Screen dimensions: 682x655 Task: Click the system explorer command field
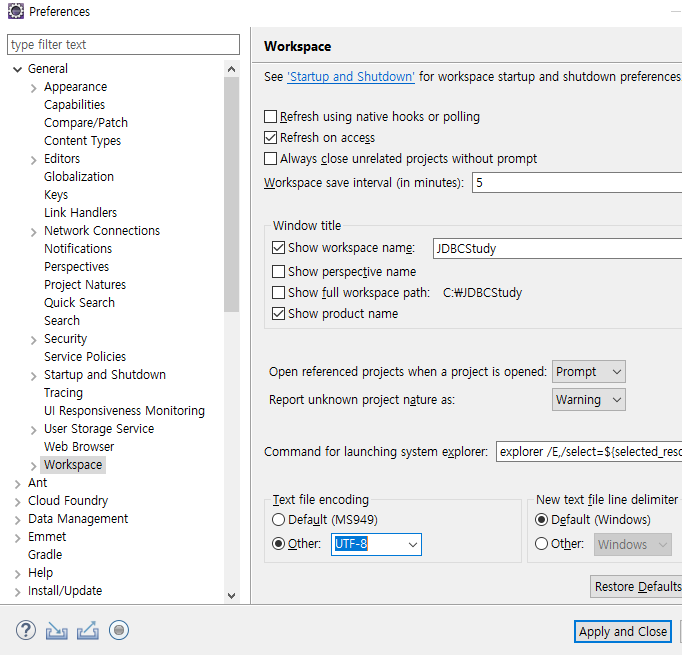pyautogui.click(x=589, y=451)
